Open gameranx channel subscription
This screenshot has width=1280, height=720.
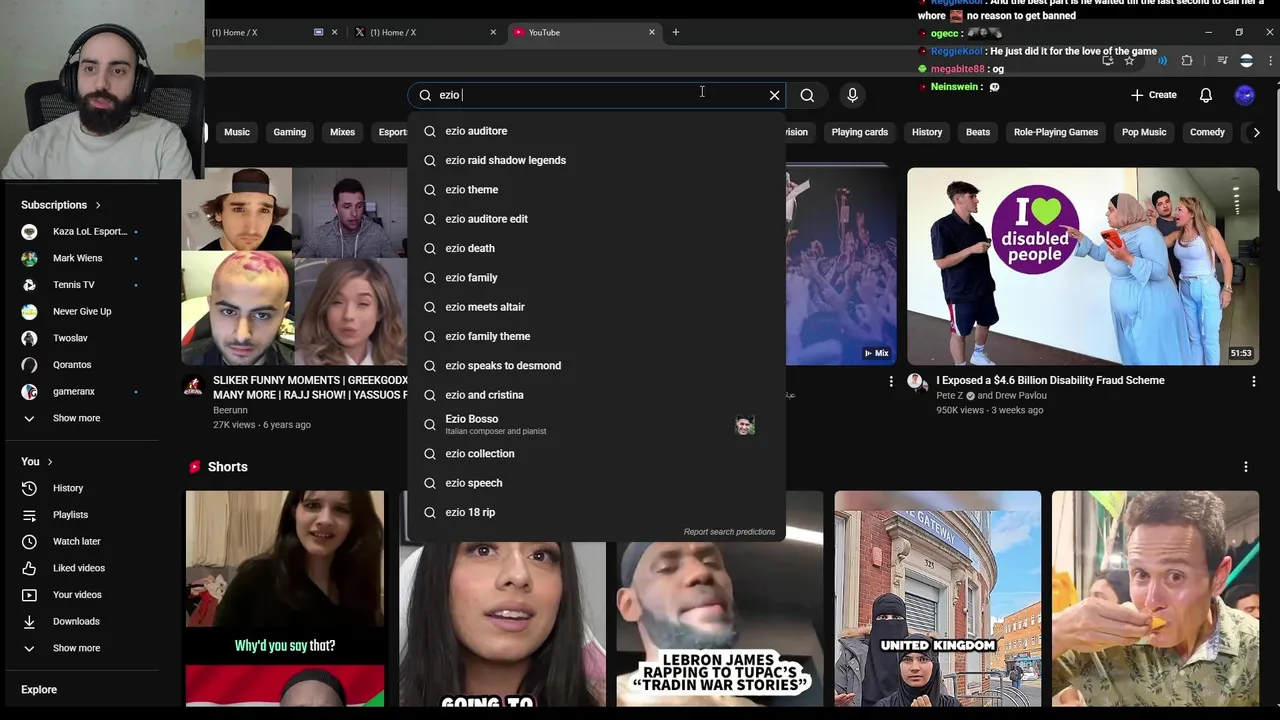(83, 391)
